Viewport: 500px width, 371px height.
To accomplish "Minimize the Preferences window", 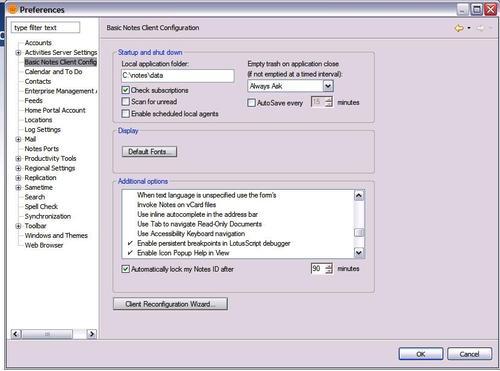I will click(x=462, y=9).
